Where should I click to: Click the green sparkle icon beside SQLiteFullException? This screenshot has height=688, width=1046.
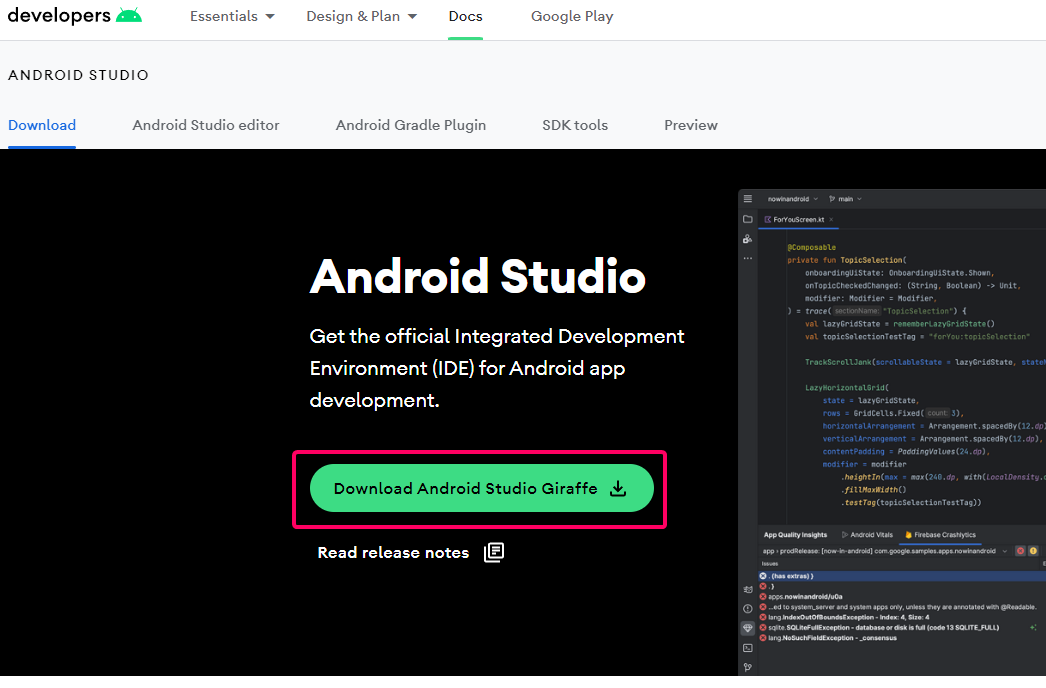pyautogui.click(x=1033, y=627)
